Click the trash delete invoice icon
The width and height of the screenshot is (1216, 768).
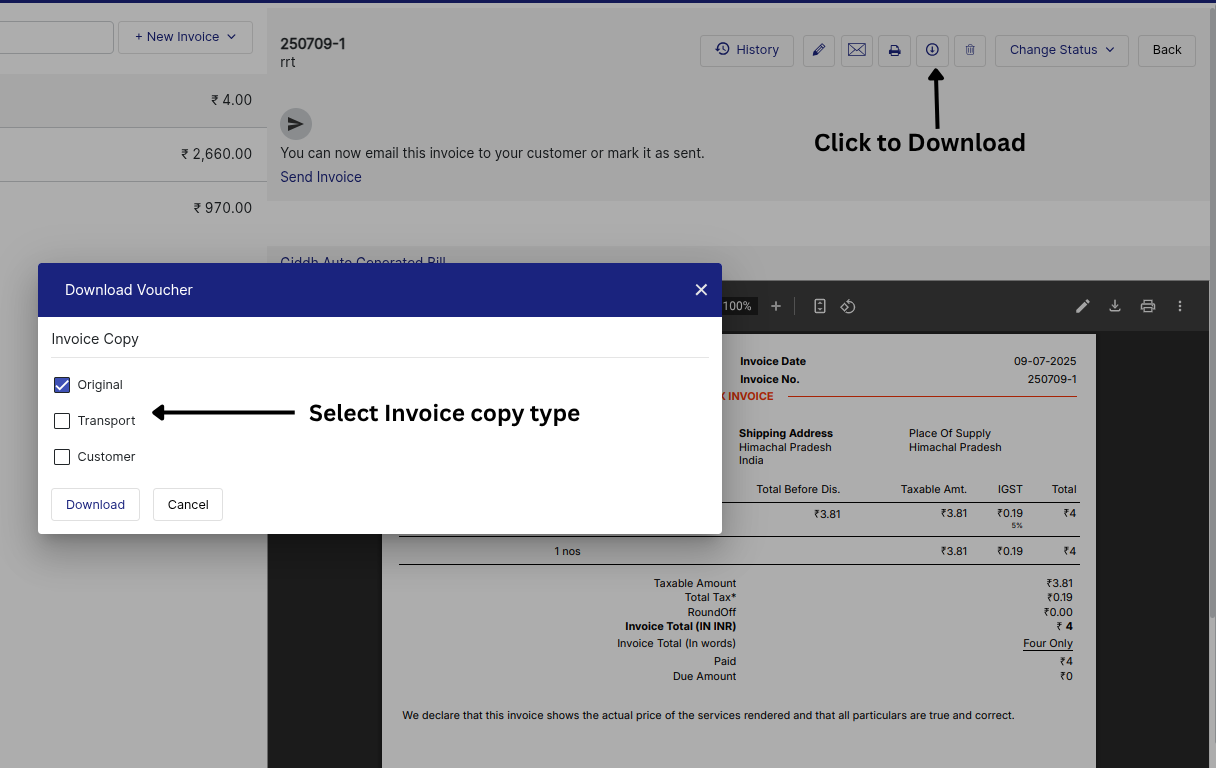(970, 50)
